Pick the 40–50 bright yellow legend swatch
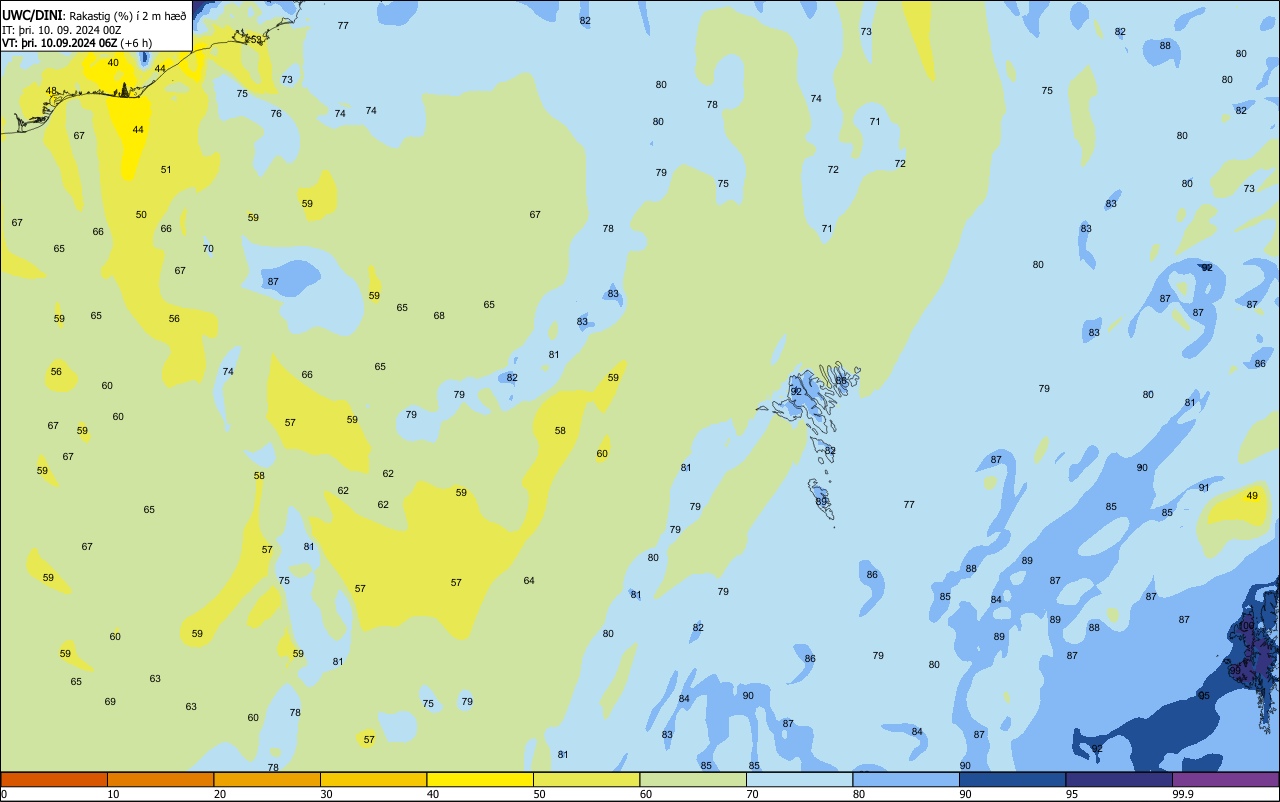The height and width of the screenshot is (802, 1280). tap(480, 779)
